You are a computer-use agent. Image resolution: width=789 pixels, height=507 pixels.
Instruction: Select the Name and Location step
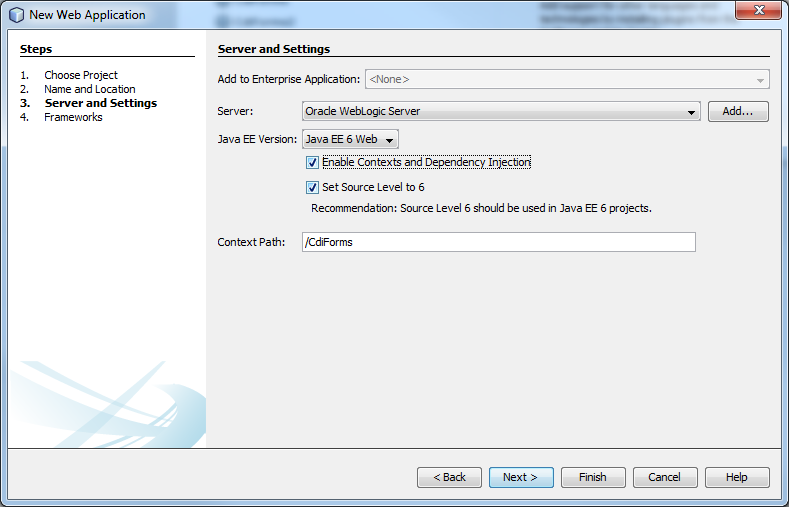[x=89, y=89]
